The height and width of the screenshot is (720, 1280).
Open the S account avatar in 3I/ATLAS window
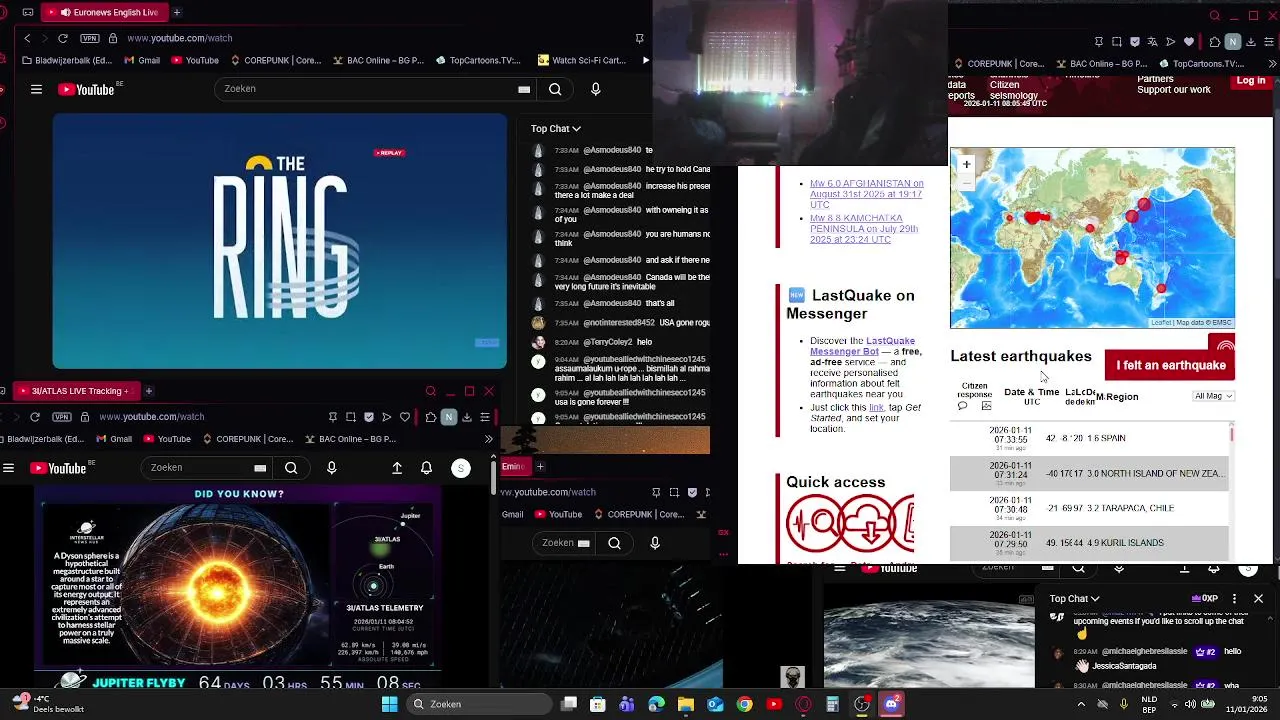pos(461,468)
